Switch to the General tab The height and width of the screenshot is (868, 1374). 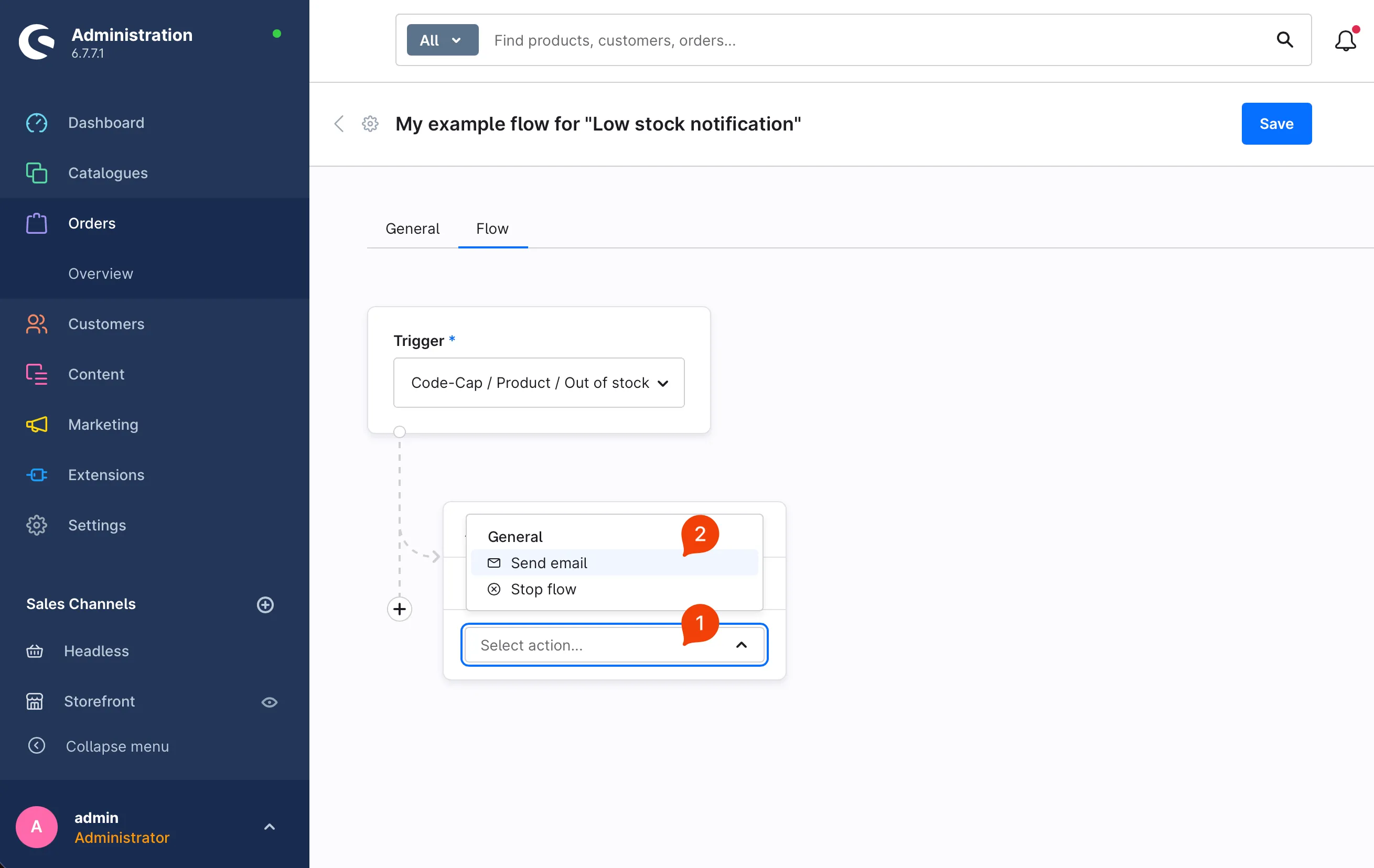point(412,229)
